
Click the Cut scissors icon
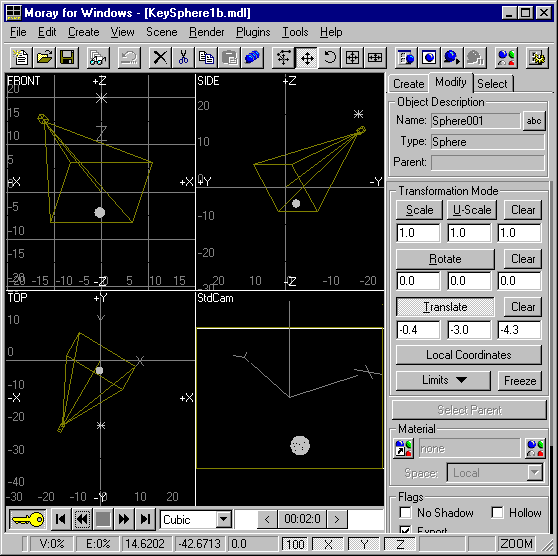[183, 57]
